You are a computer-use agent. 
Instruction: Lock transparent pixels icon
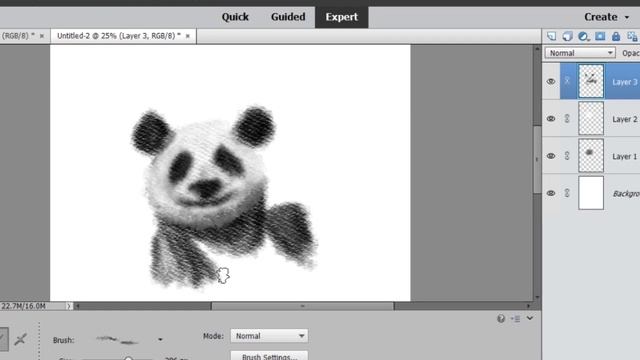pos(632,36)
